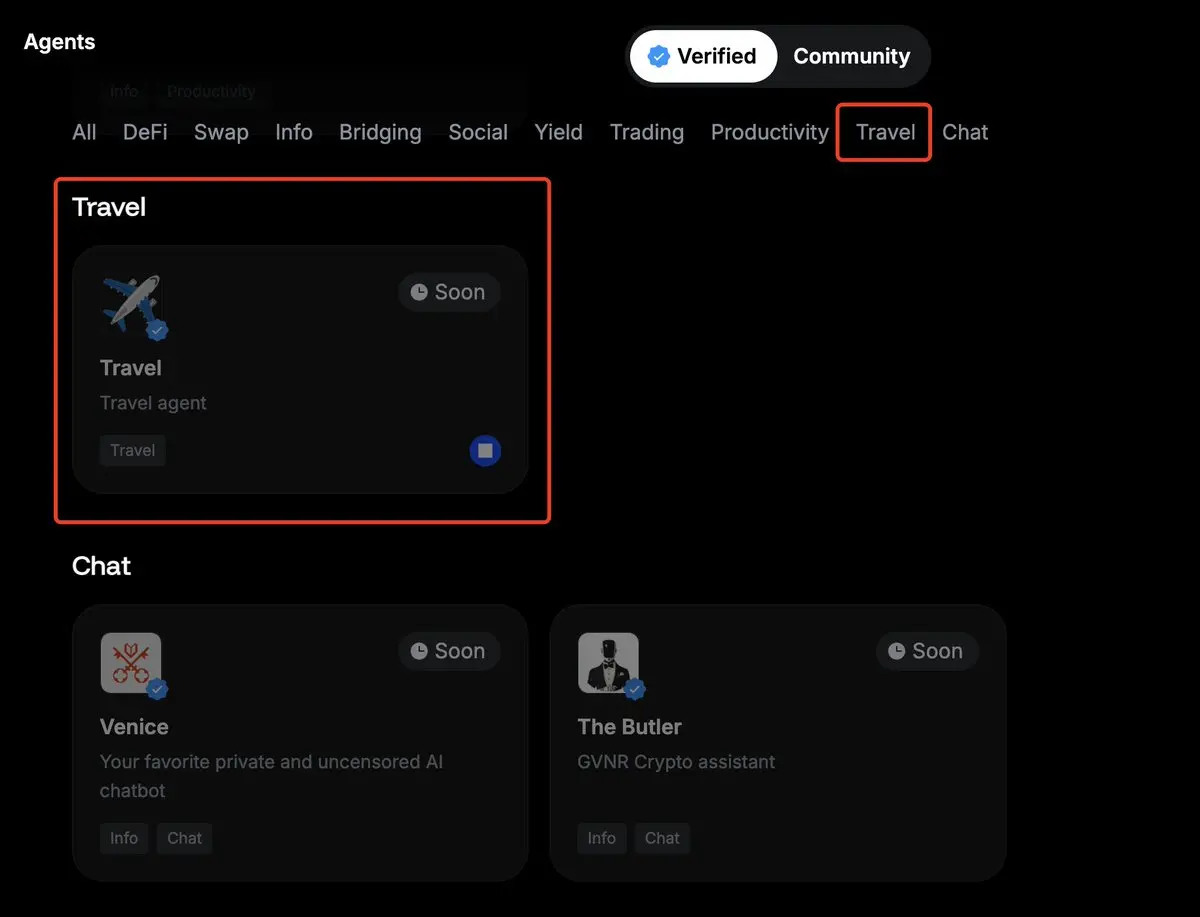Image resolution: width=1200 pixels, height=917 pixels.
Task: Click the verified checkmark icon in Verified toggle
Action: point(658,57)
